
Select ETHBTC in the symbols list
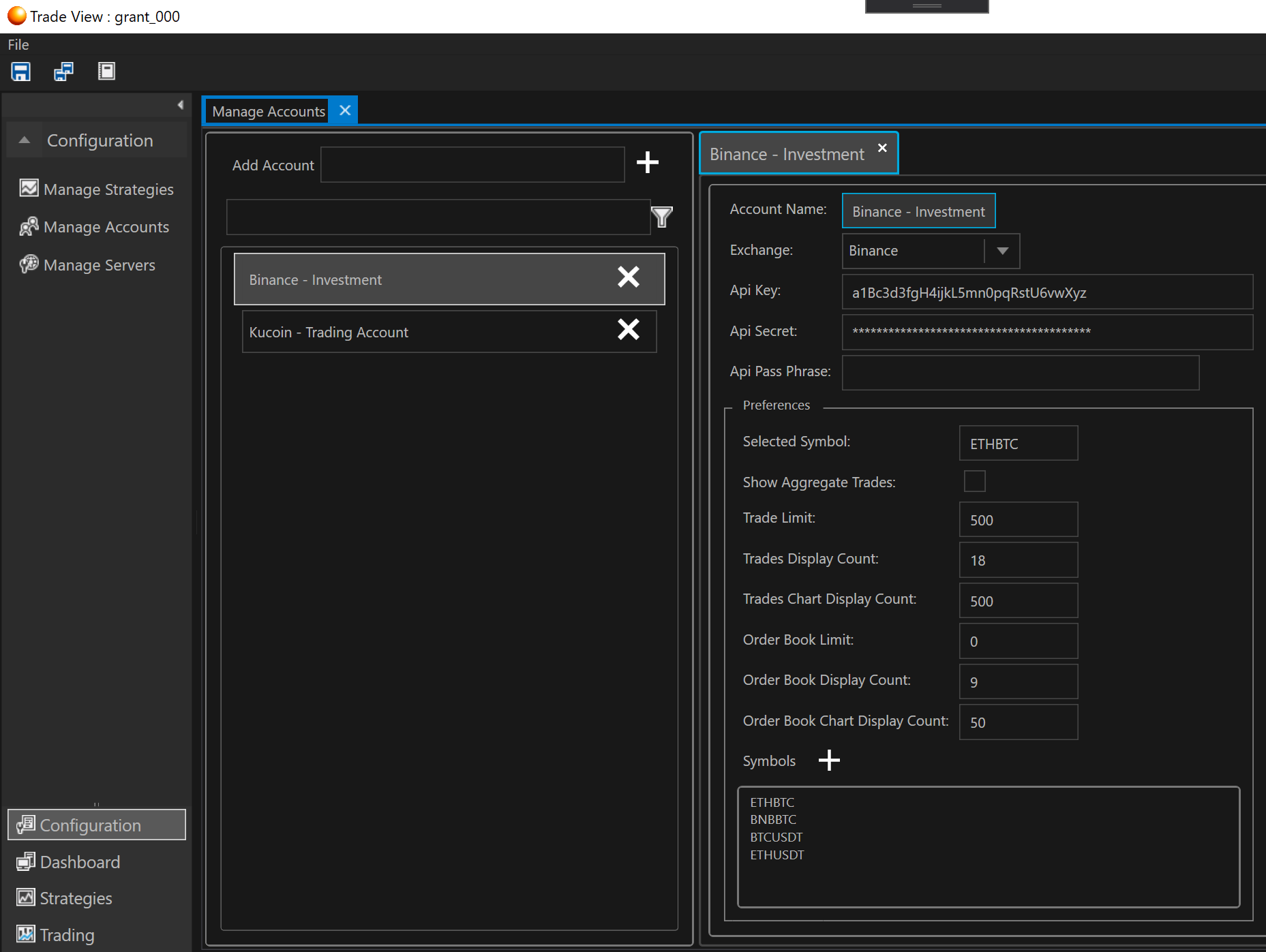[x=772, y=802]
